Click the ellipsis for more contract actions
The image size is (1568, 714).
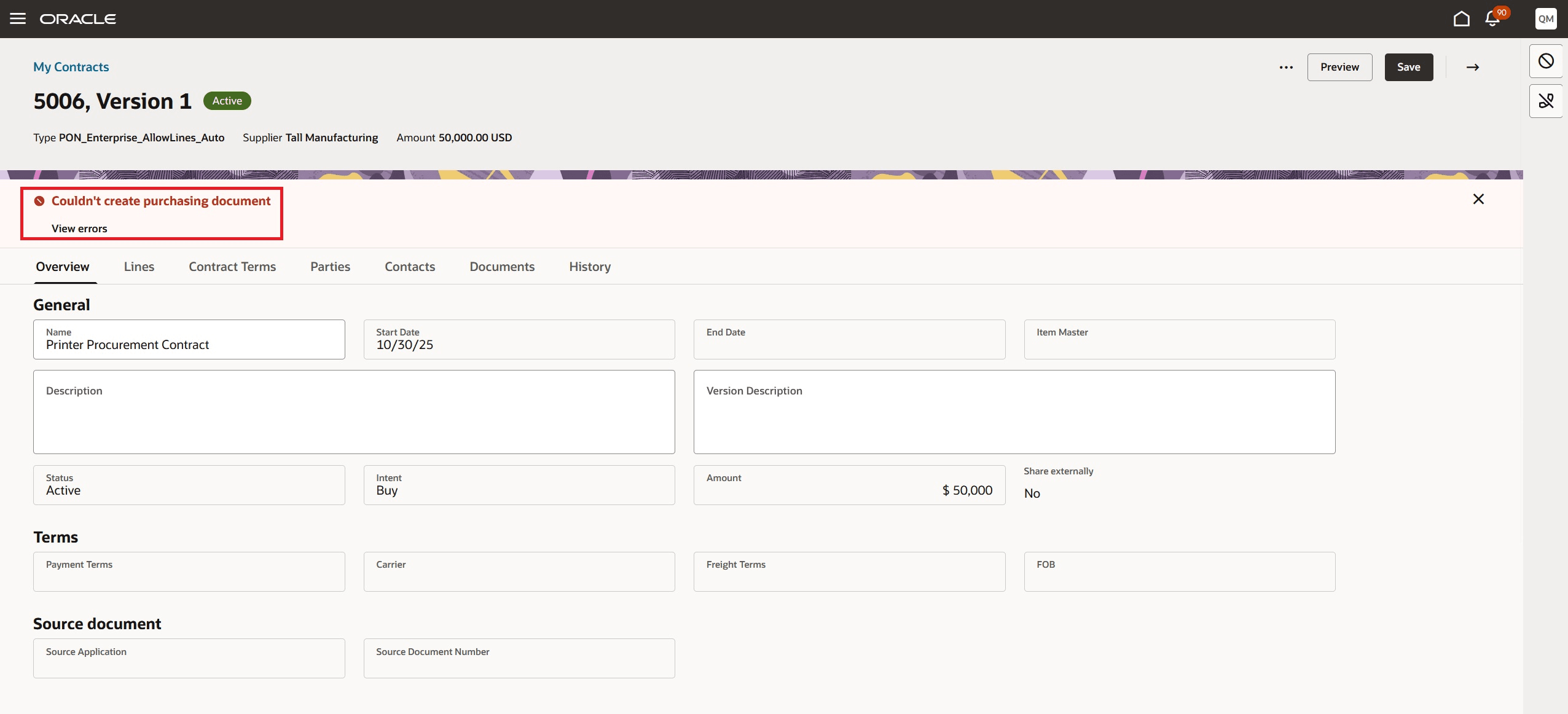click(1285, 67)
